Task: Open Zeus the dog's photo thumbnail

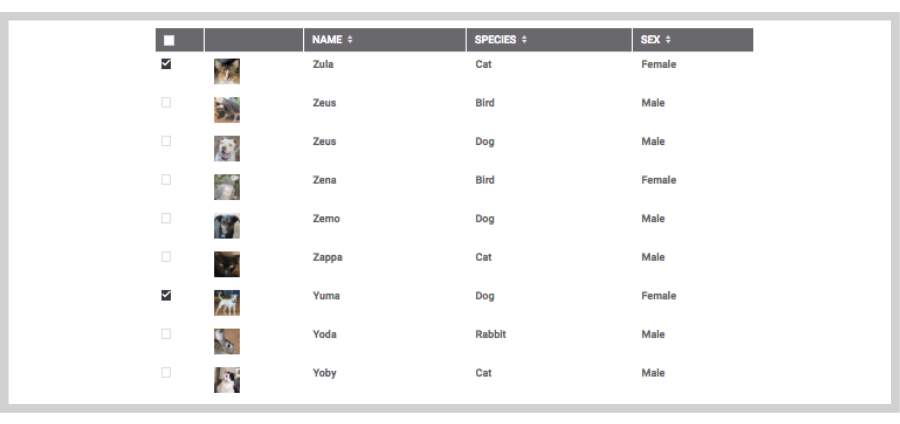Action: pos(227,148)
